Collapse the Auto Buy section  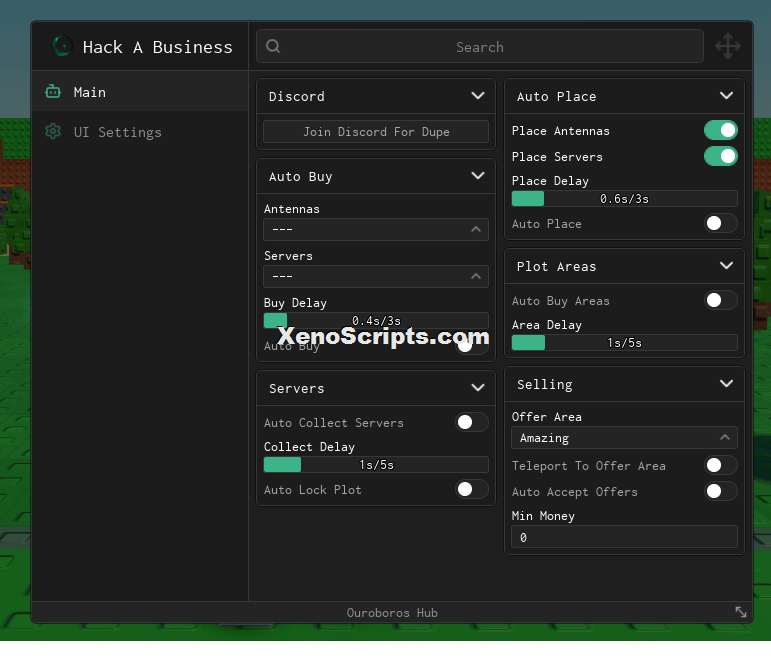click(477, 175)
